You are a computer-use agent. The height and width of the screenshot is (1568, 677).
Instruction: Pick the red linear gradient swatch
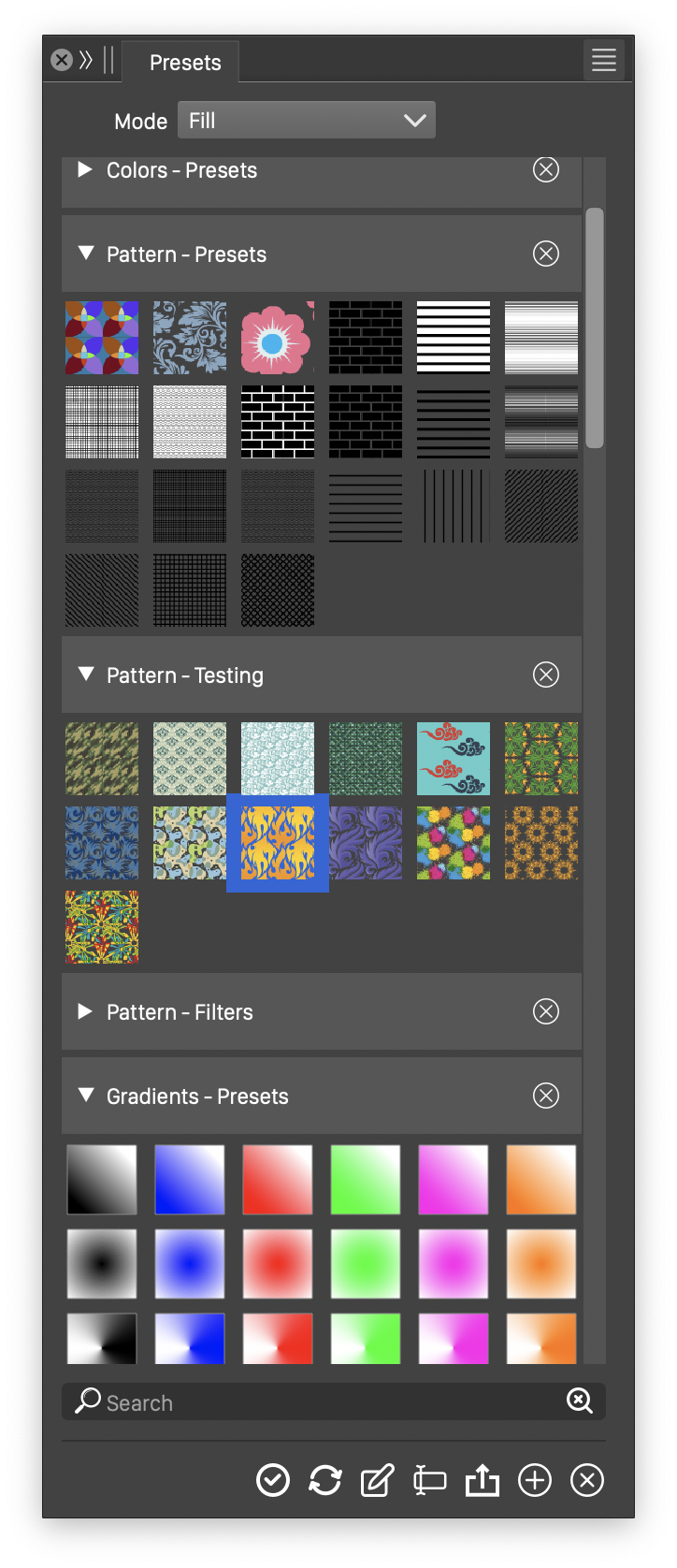[x=278, y=1180]
